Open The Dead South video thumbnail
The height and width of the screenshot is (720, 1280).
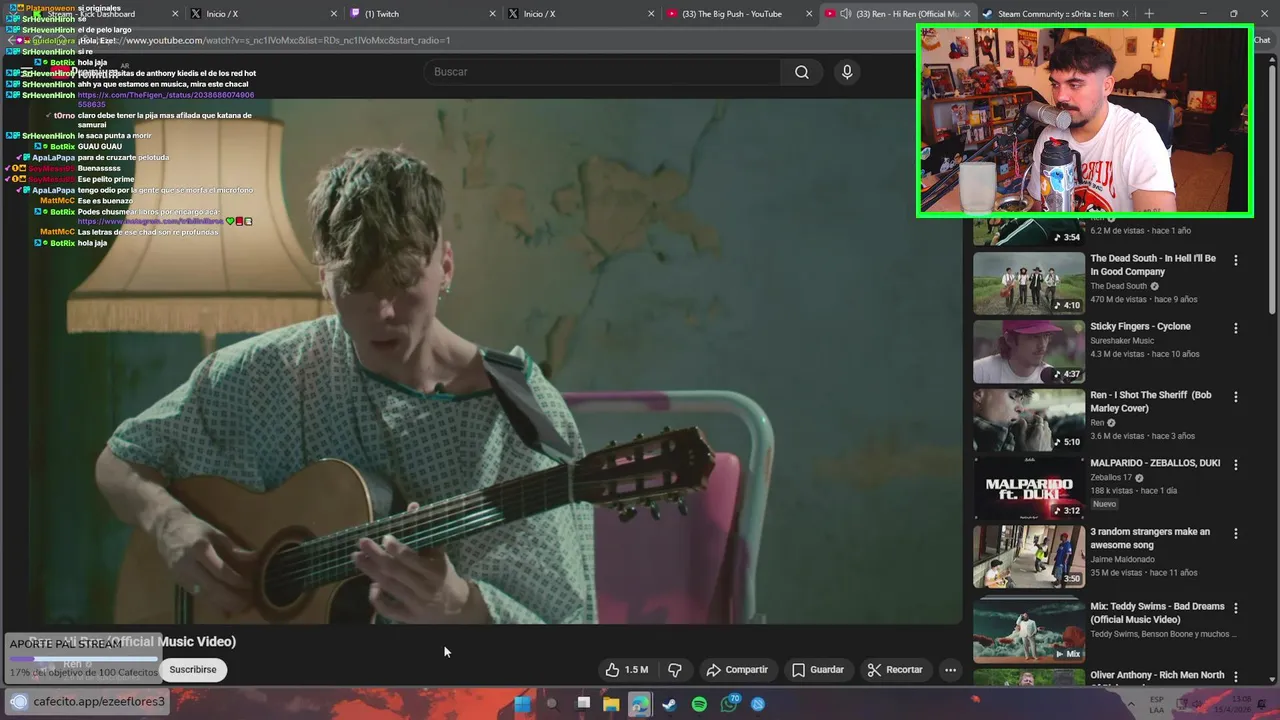coord(1029,283)
